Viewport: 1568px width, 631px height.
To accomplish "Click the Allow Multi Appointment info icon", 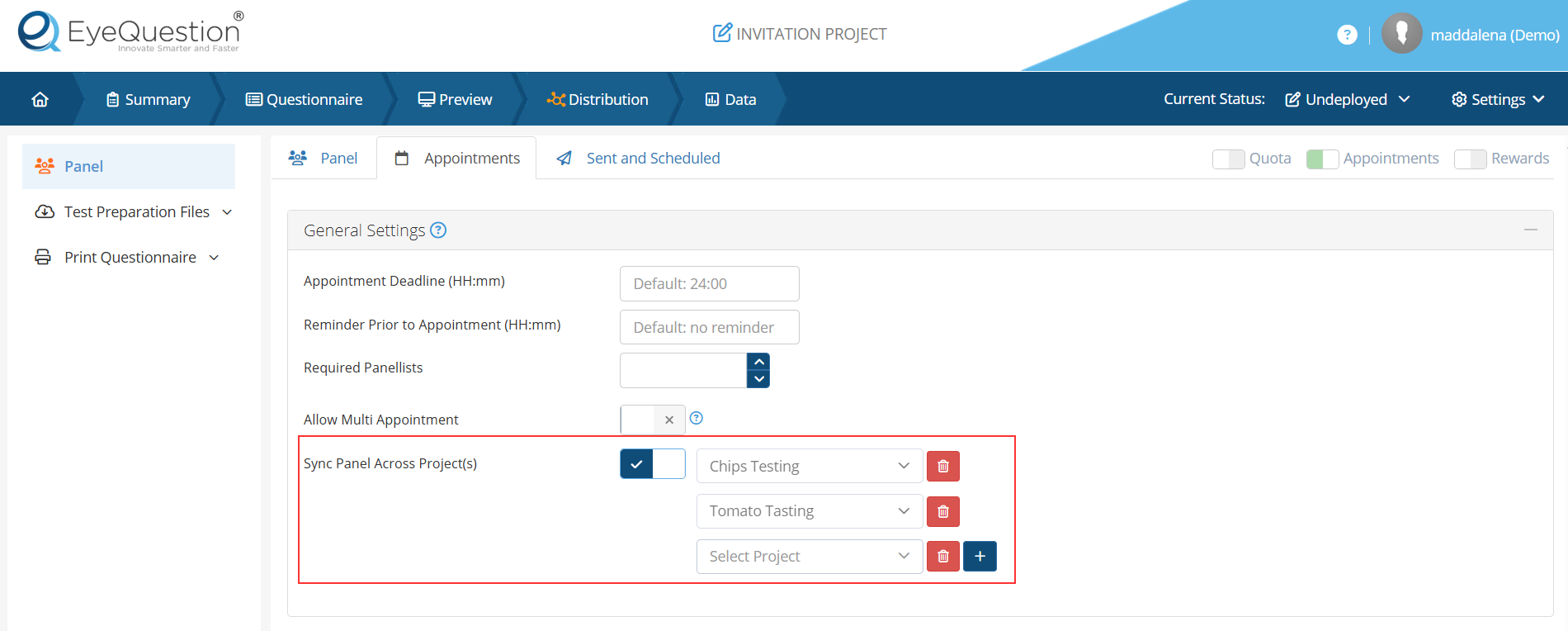I will [696, 418].
